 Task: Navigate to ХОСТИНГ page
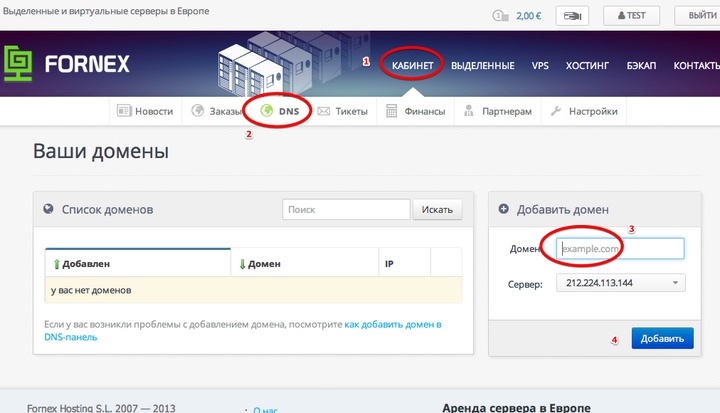click(x=587, y=66)
